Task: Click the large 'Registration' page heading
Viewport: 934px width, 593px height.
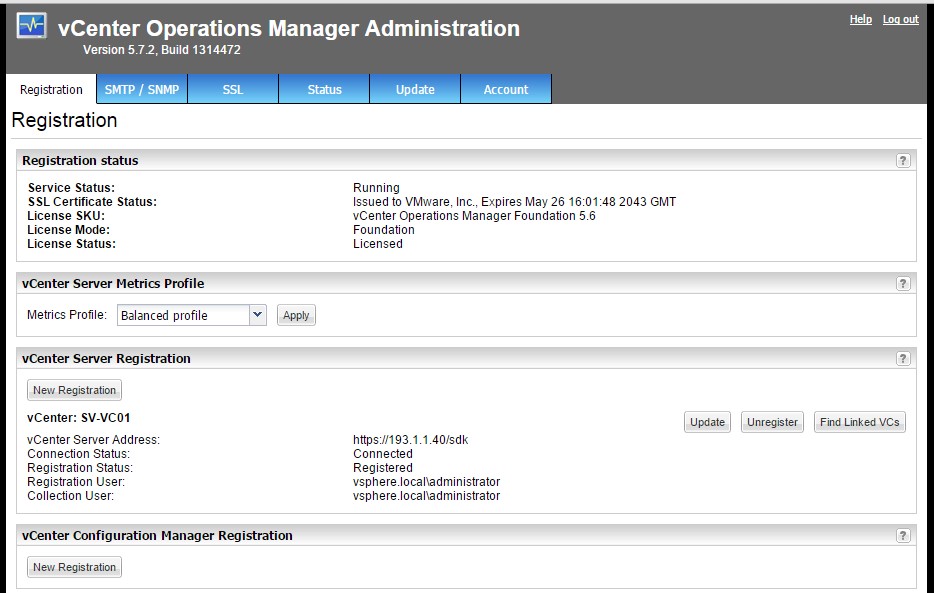Action: pos(64,120)
